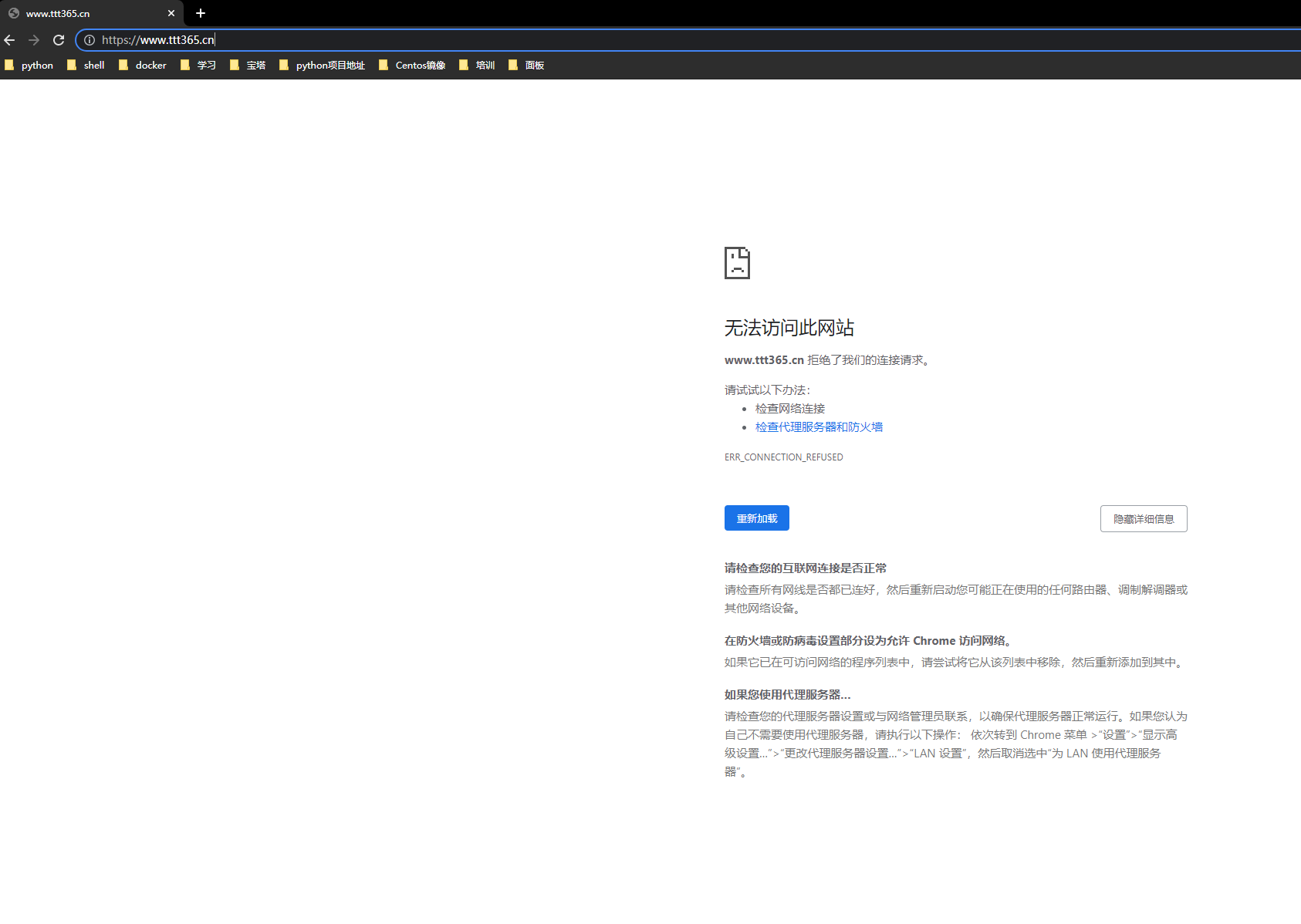Open 检查代理服务器和防火墙 link
The height and width of the screenshot is (924, 1301).
click(819, 427)
